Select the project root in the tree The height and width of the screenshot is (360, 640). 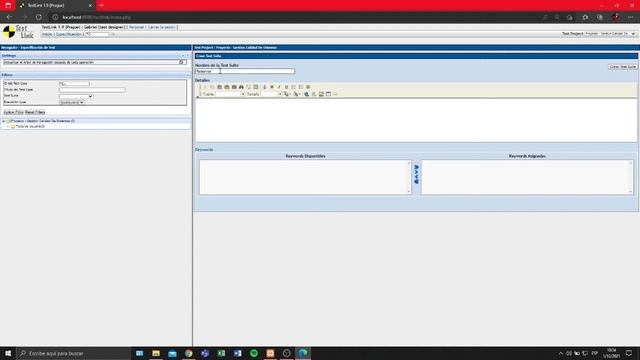click(x=43, y=121)
